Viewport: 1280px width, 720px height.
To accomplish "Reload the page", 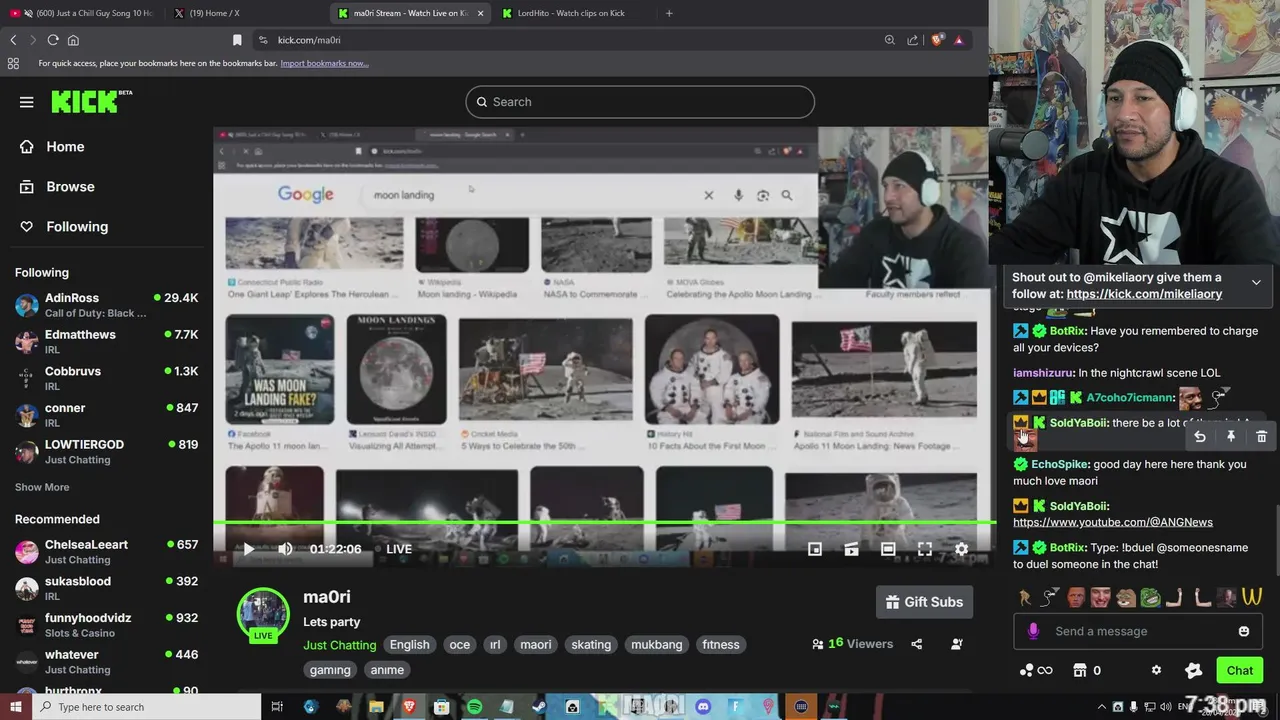I will 53,40.
